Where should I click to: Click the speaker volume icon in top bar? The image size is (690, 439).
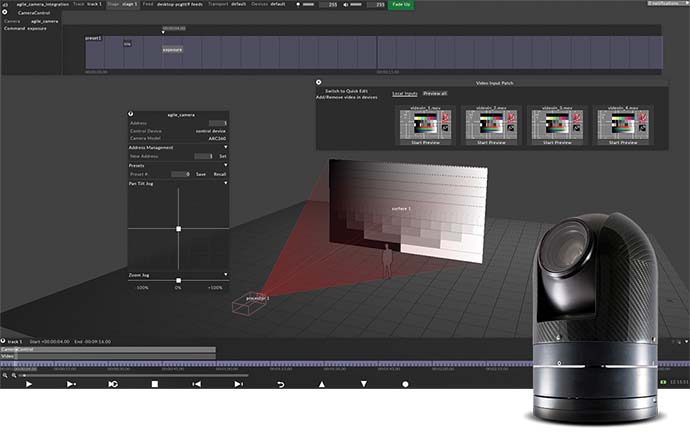tap(346, 4)
